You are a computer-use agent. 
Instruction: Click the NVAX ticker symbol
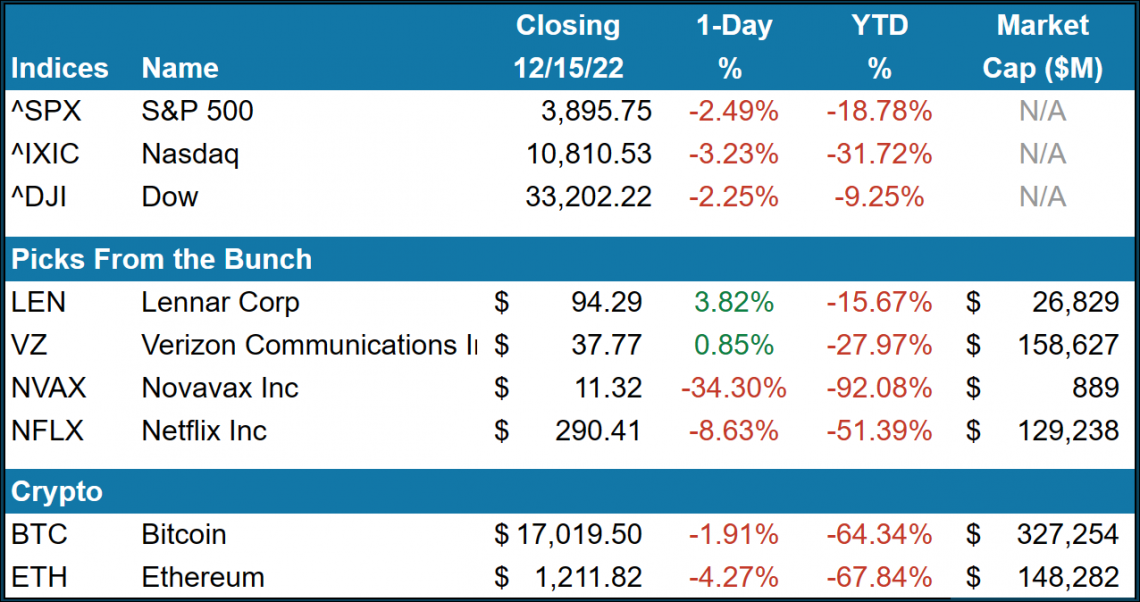click(x=50, y=388)
